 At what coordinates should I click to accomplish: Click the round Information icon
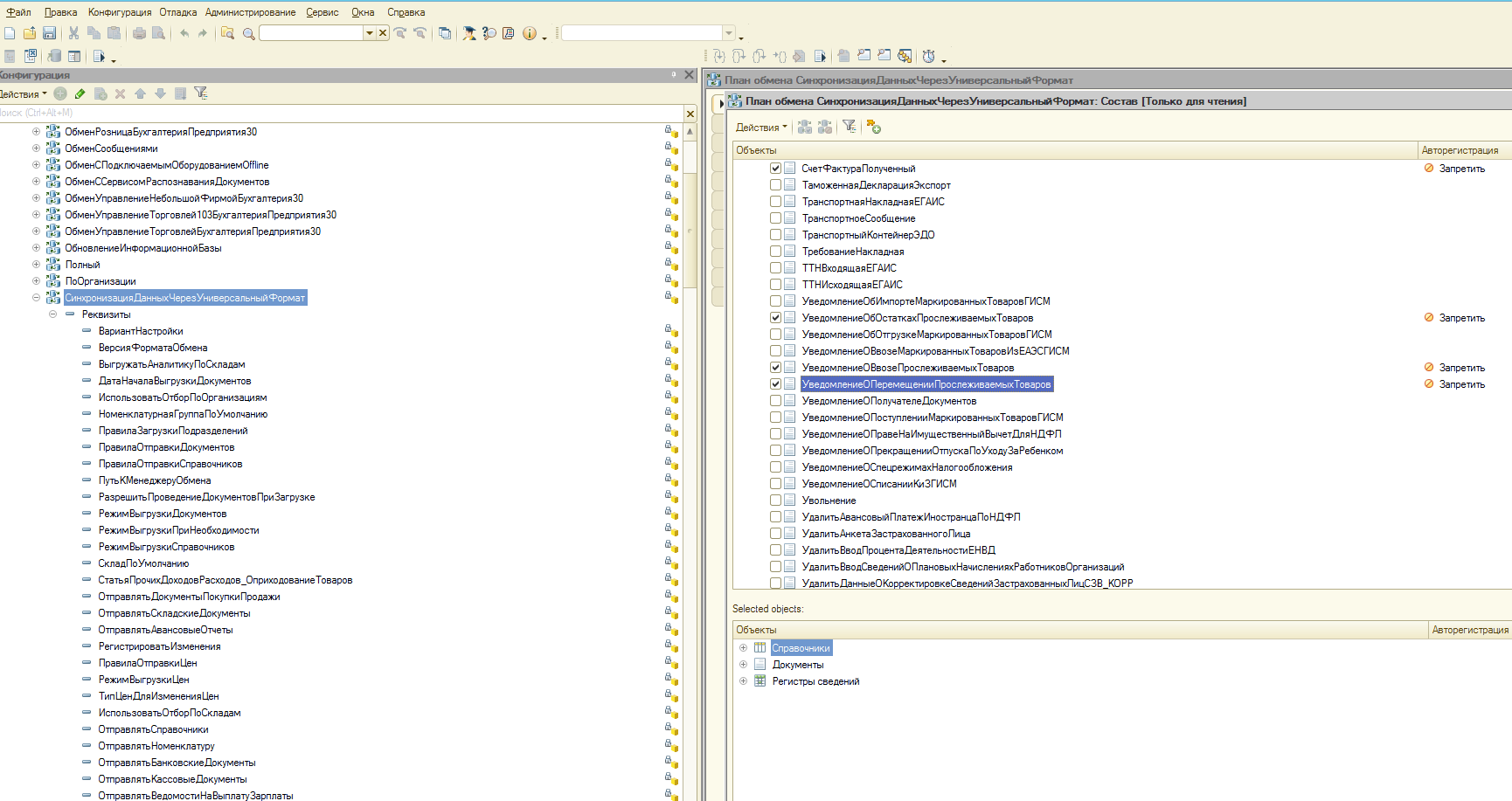click(529, 33)
